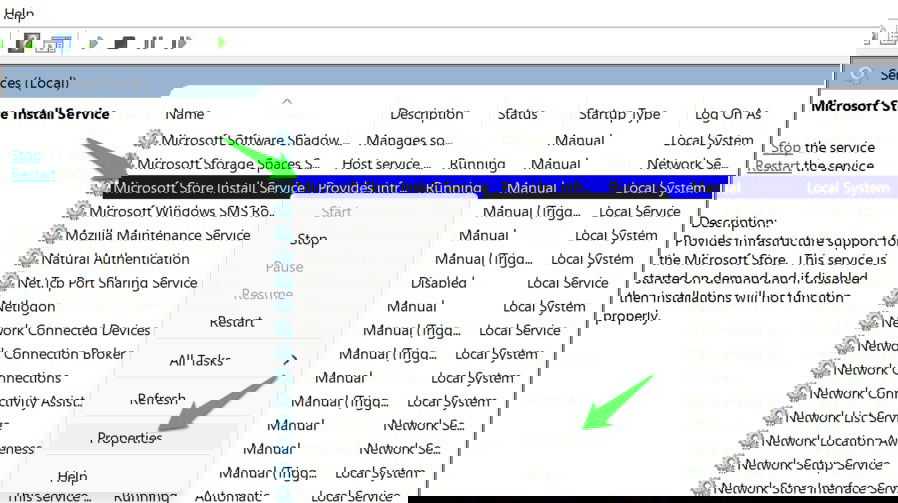The image size is (898, 503).
Task: Click gear icon of Mozilla Maintenance Service
Action: pos(54,235)
